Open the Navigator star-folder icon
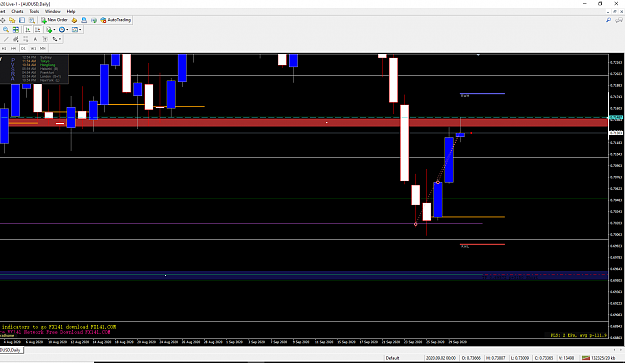 coord(12,20)
